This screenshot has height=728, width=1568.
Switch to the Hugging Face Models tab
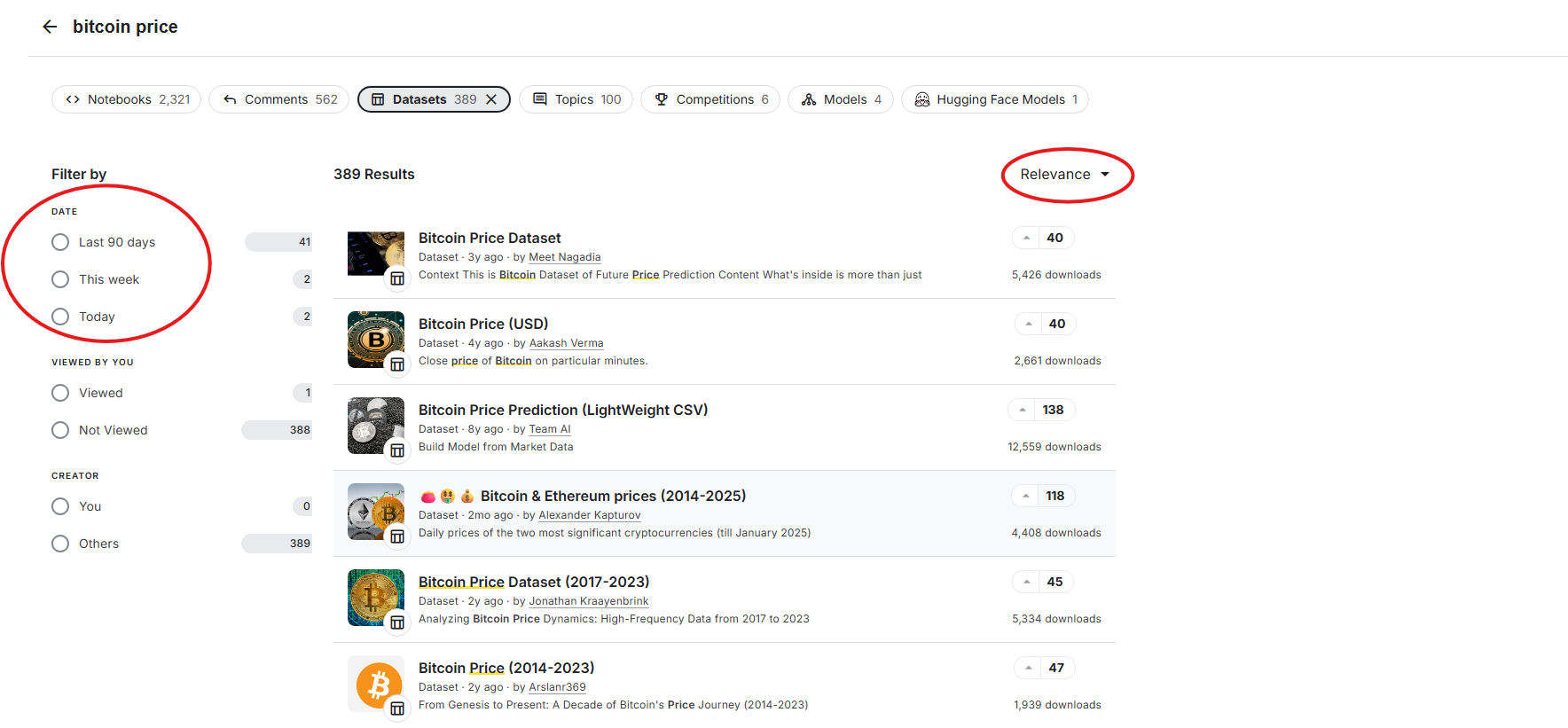[995, 99]
